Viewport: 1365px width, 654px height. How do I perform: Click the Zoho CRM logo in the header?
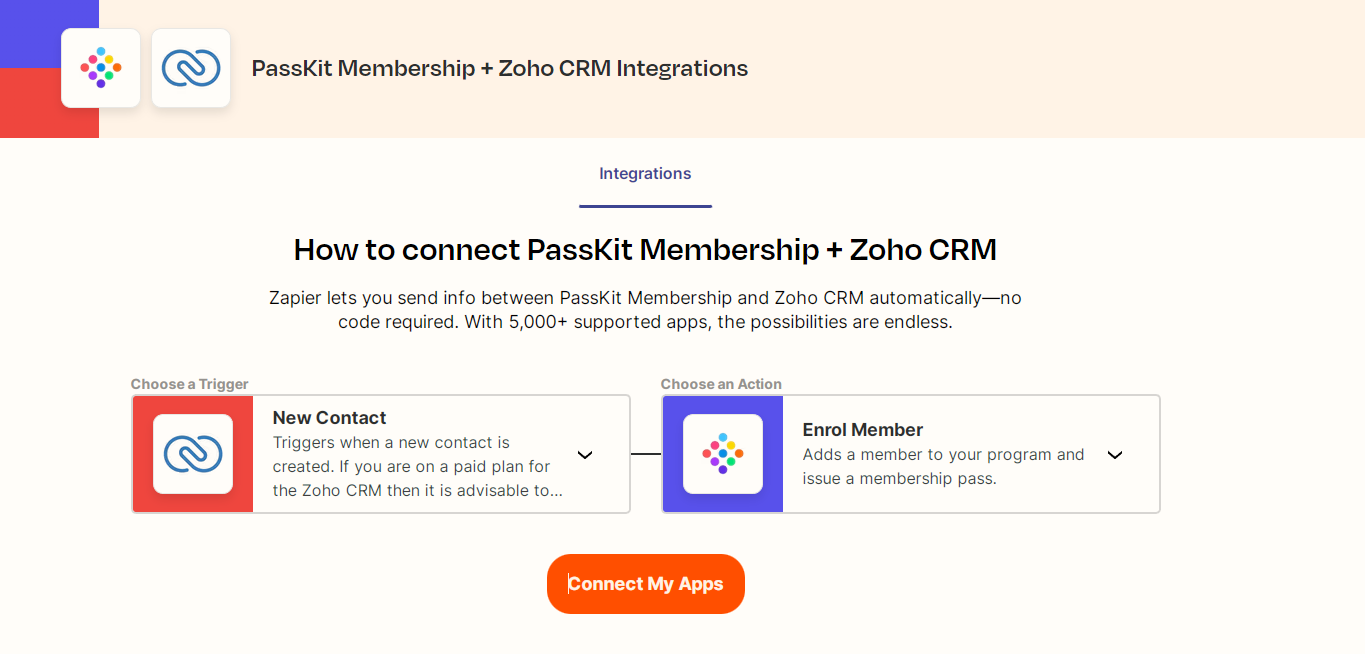(x=191, y=68)
